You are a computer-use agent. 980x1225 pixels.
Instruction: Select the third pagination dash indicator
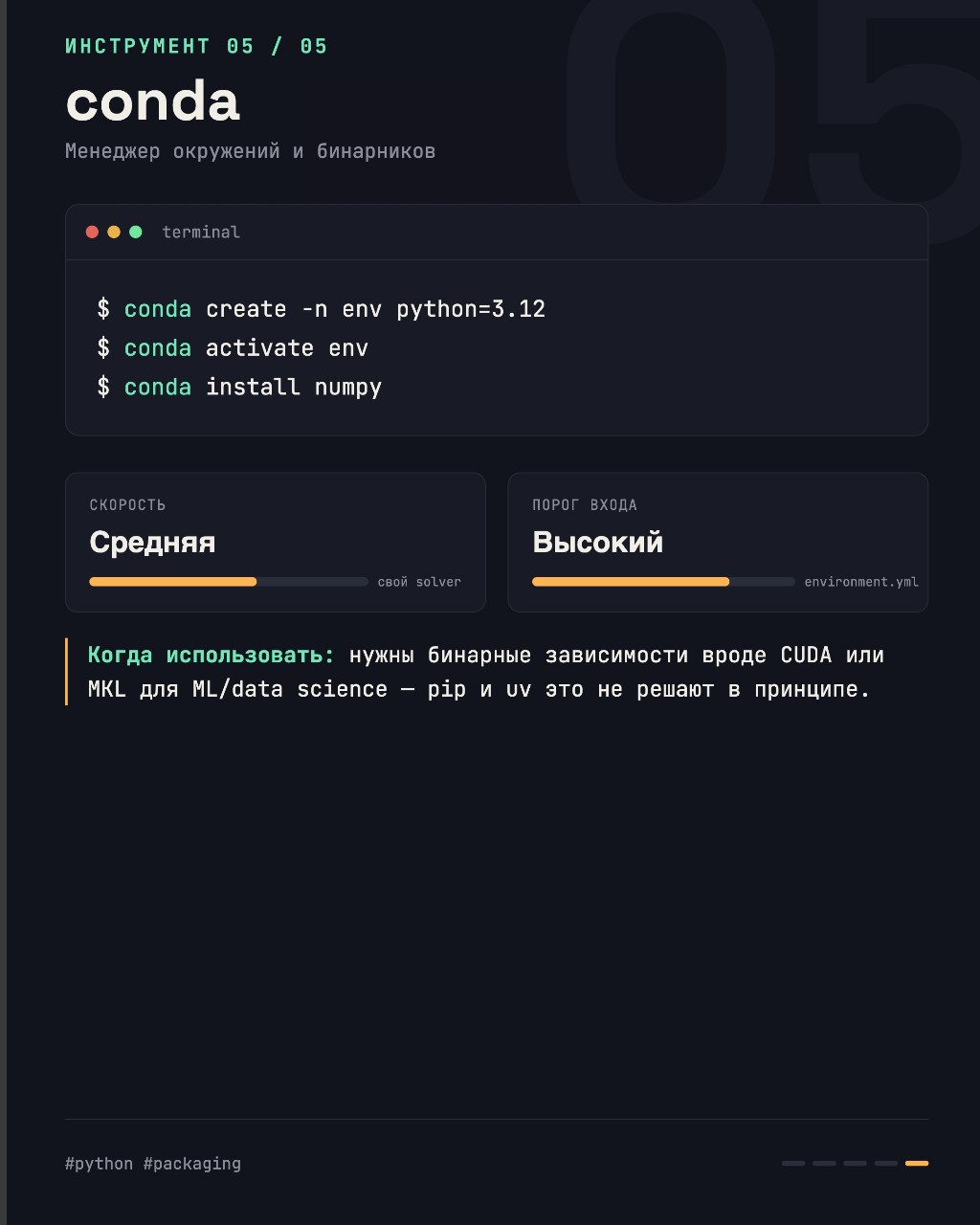tap(855, 1163)
